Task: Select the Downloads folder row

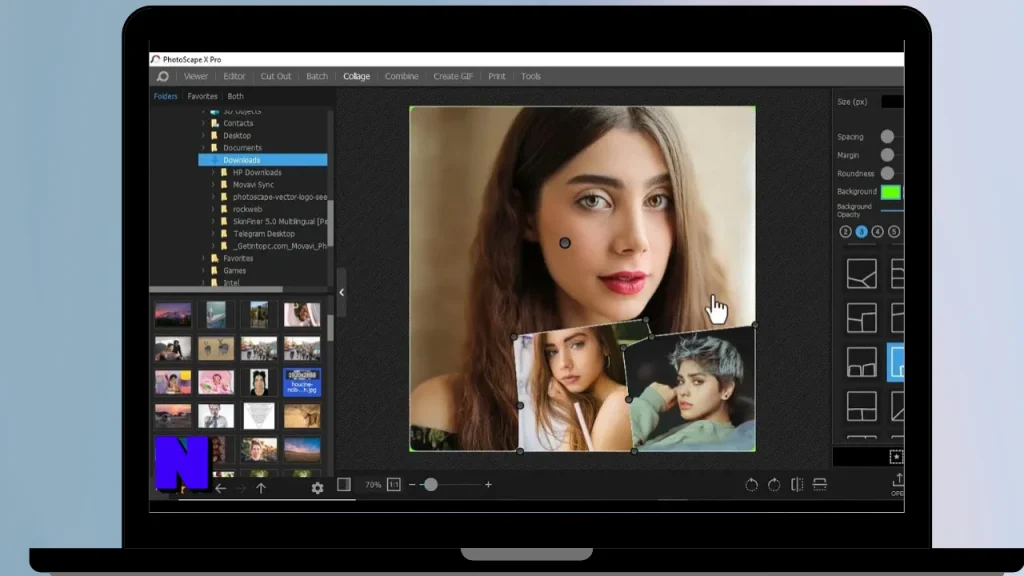Action: (x=263, y=160)
